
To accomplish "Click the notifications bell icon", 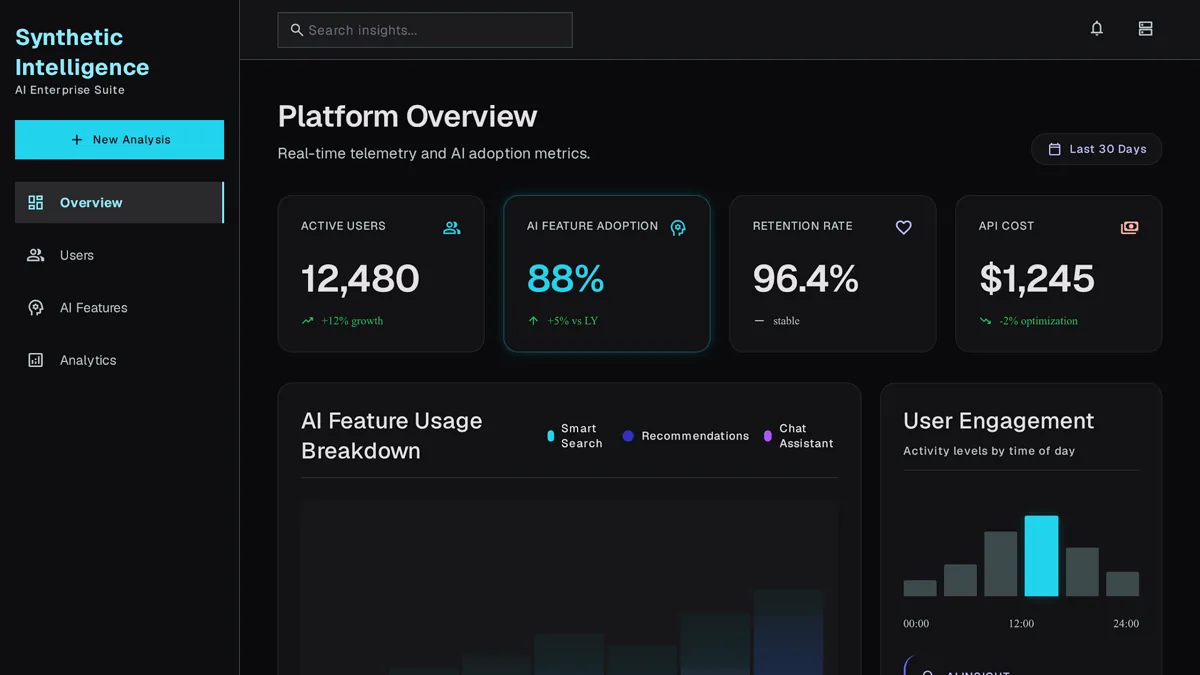I will click(1097, 29).
